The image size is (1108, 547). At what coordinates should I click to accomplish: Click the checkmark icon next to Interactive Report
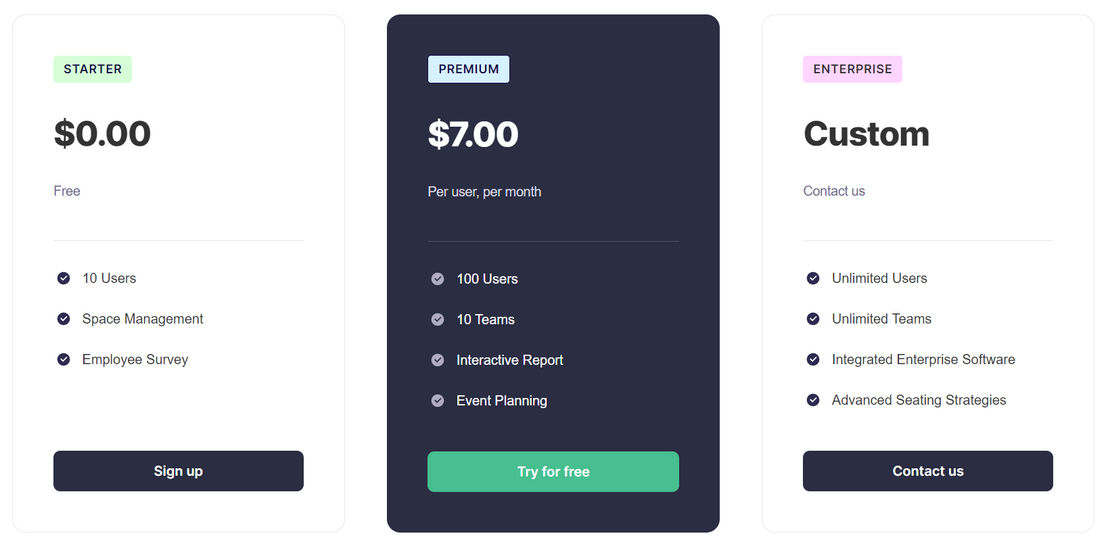coord(437,360)
